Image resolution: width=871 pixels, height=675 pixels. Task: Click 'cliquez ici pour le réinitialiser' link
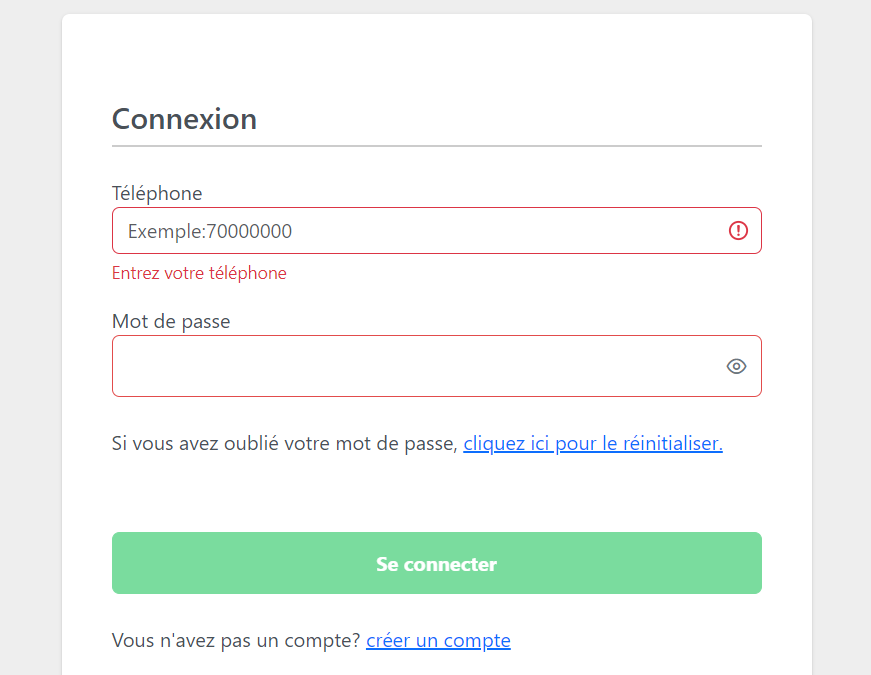[x=593, y=443]
